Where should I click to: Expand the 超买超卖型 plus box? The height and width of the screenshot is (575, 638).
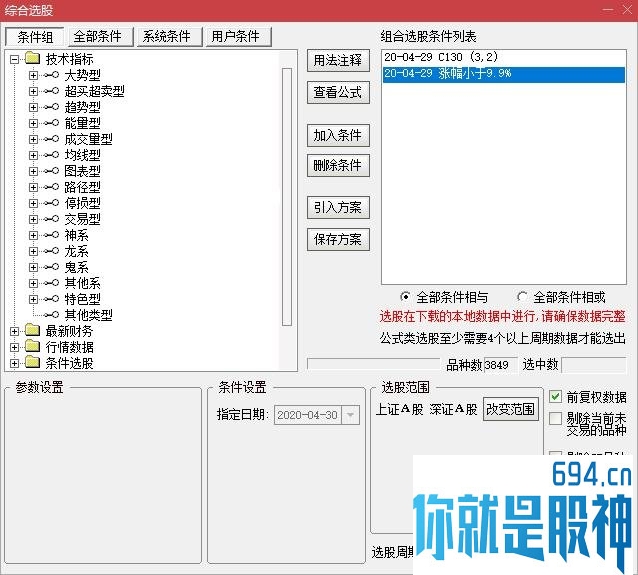(33, 91)
